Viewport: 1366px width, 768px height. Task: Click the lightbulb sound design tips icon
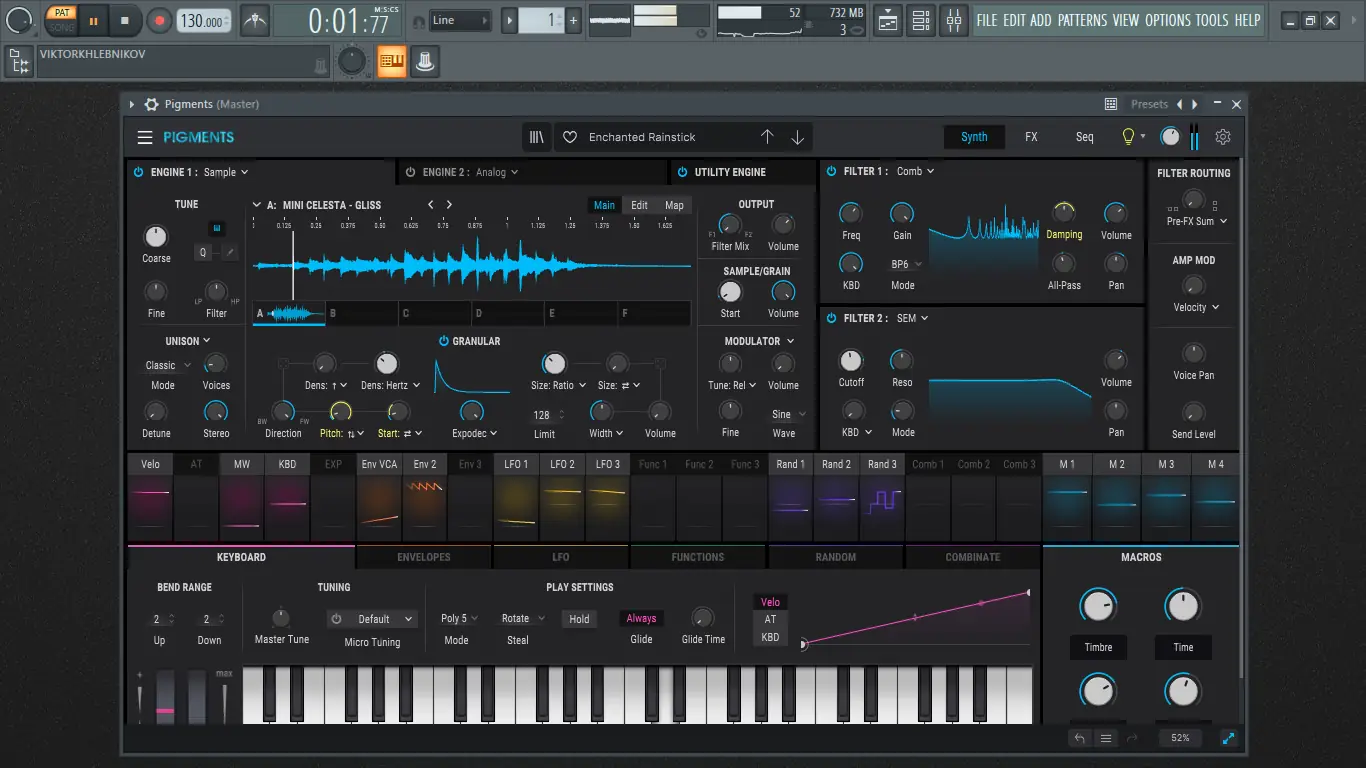click(1128, 137)
